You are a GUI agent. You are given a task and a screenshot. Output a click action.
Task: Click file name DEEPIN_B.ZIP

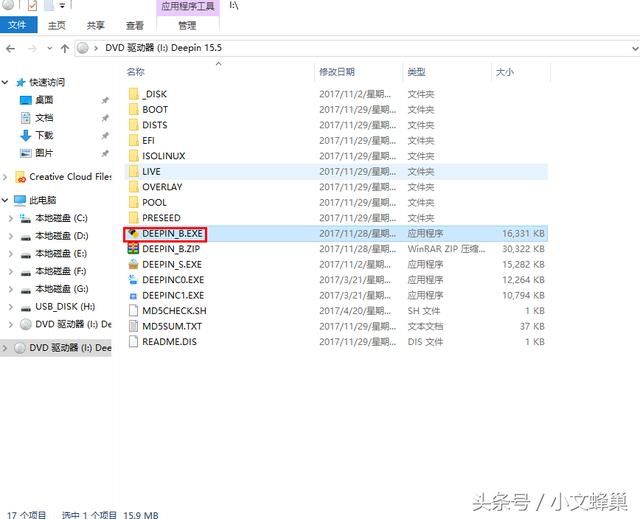[171, 249]
